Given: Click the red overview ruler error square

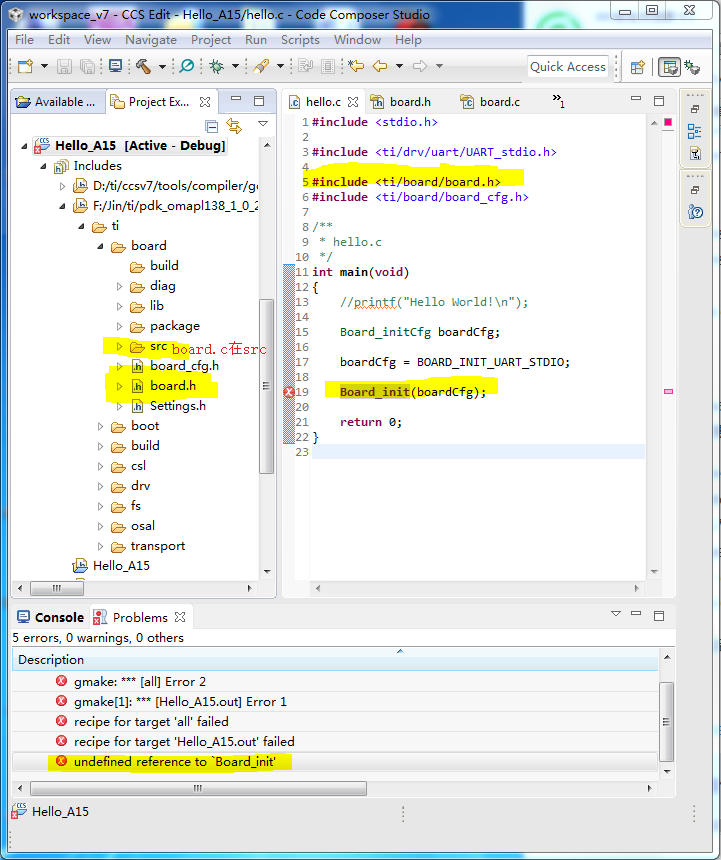Looking at the screenshot, I should pyautogui.click(x=668, y=122).
